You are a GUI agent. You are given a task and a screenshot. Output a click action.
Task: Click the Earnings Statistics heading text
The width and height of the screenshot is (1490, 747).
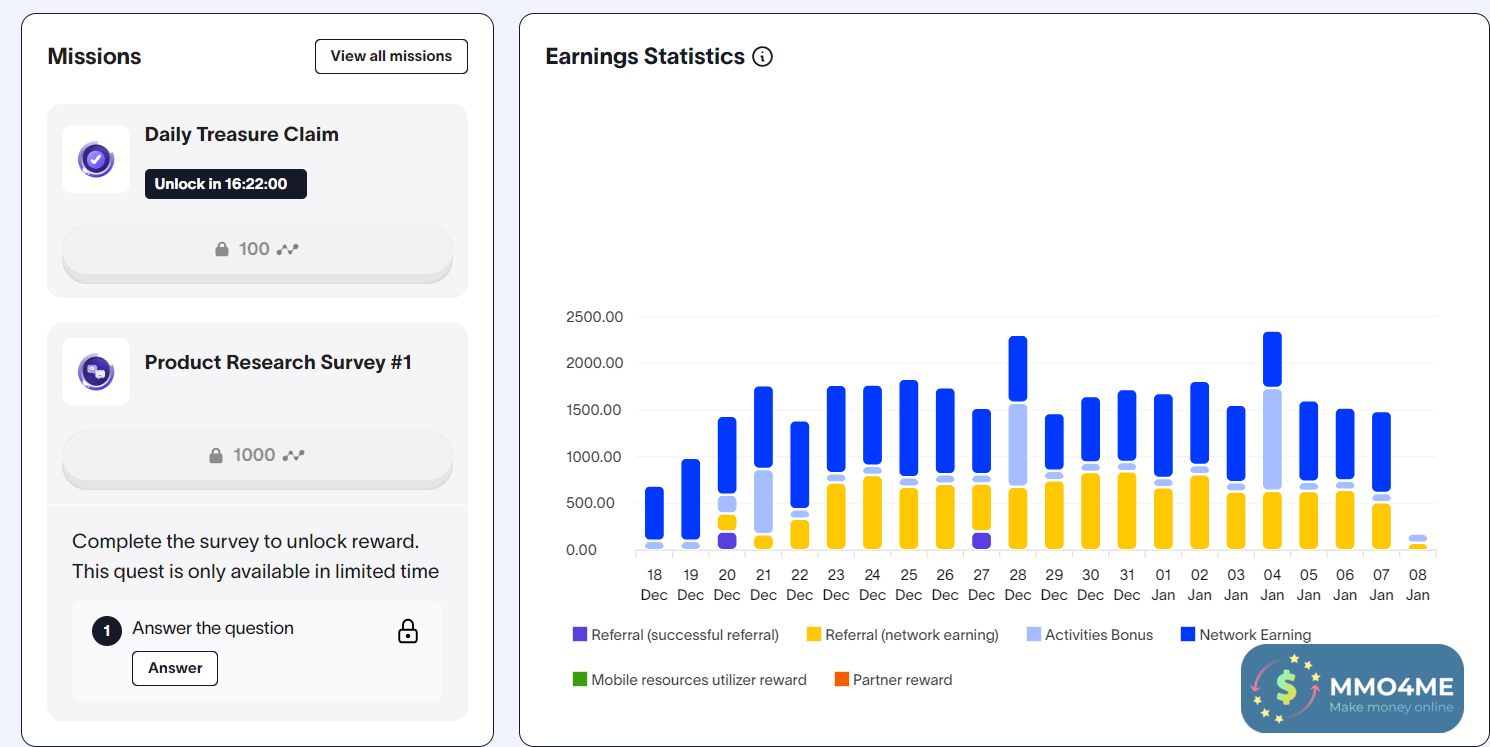point(645,57)
